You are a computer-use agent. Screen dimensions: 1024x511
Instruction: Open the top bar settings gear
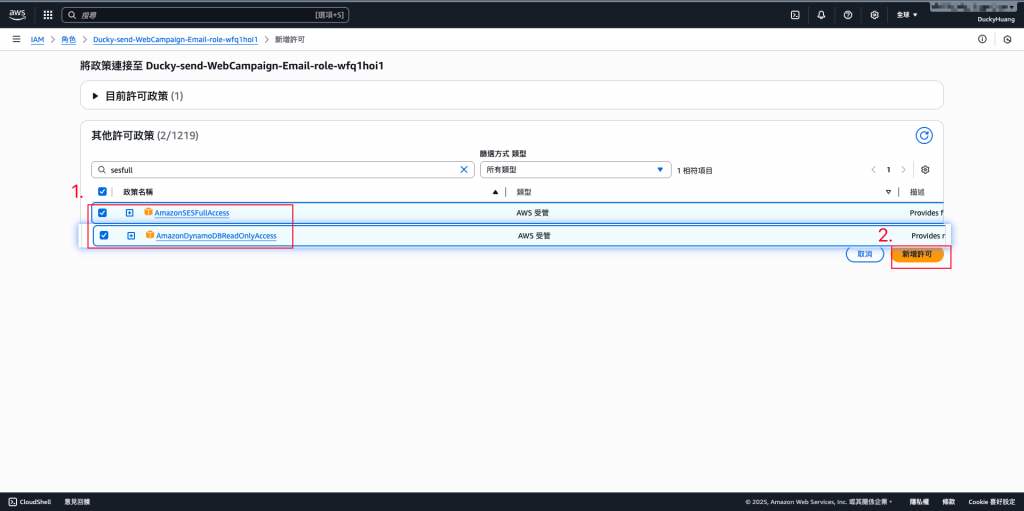tap(874, 14)
